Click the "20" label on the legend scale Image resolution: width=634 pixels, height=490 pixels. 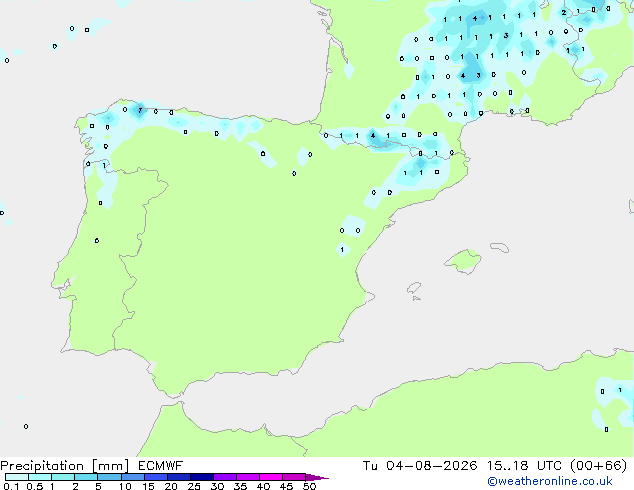[x=171, y=486]
